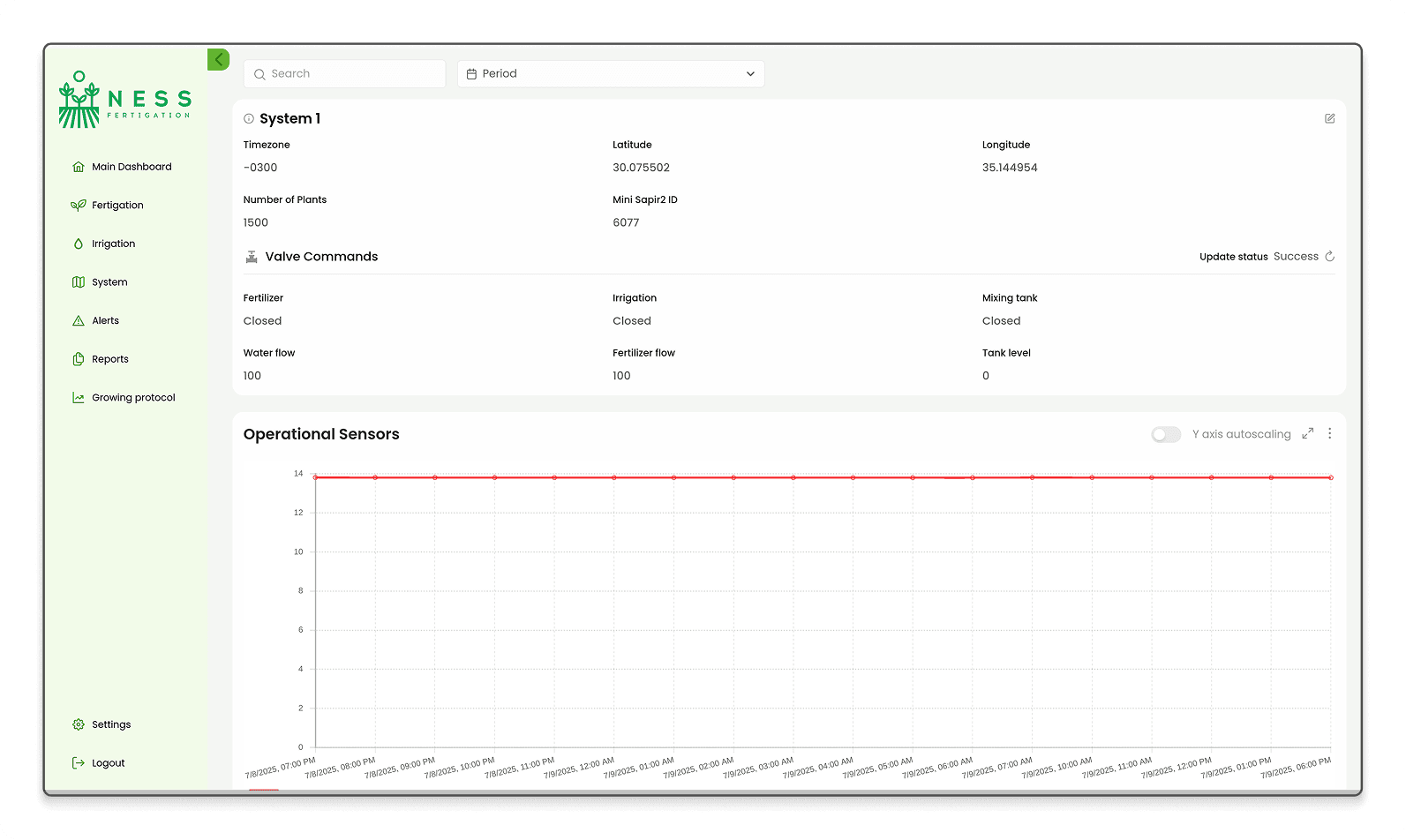
Task: View the Reports page
Action: (x=110, y=359)
